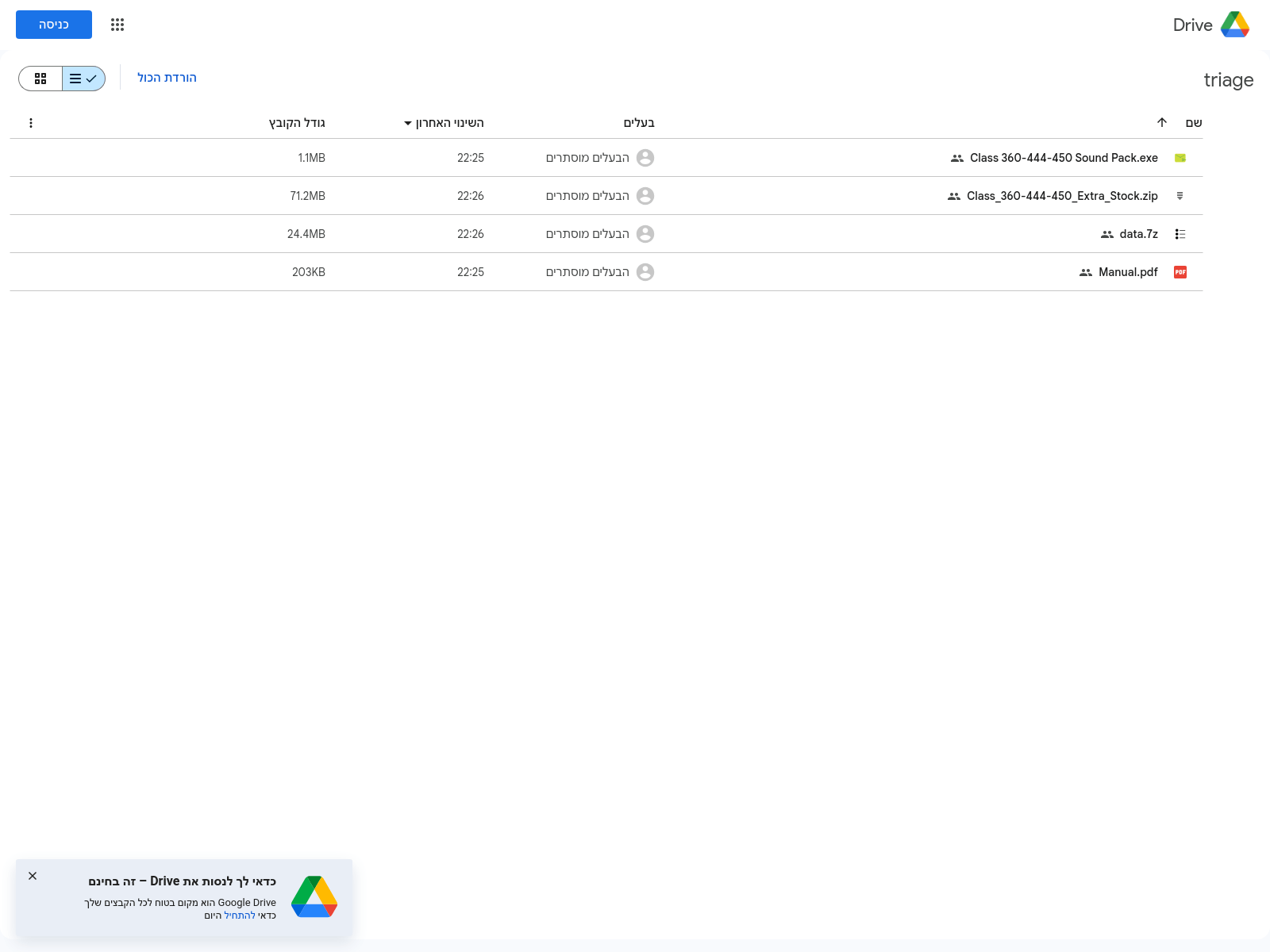Click the שם name column header
1270x952 pixels.
coord(1194,122)
